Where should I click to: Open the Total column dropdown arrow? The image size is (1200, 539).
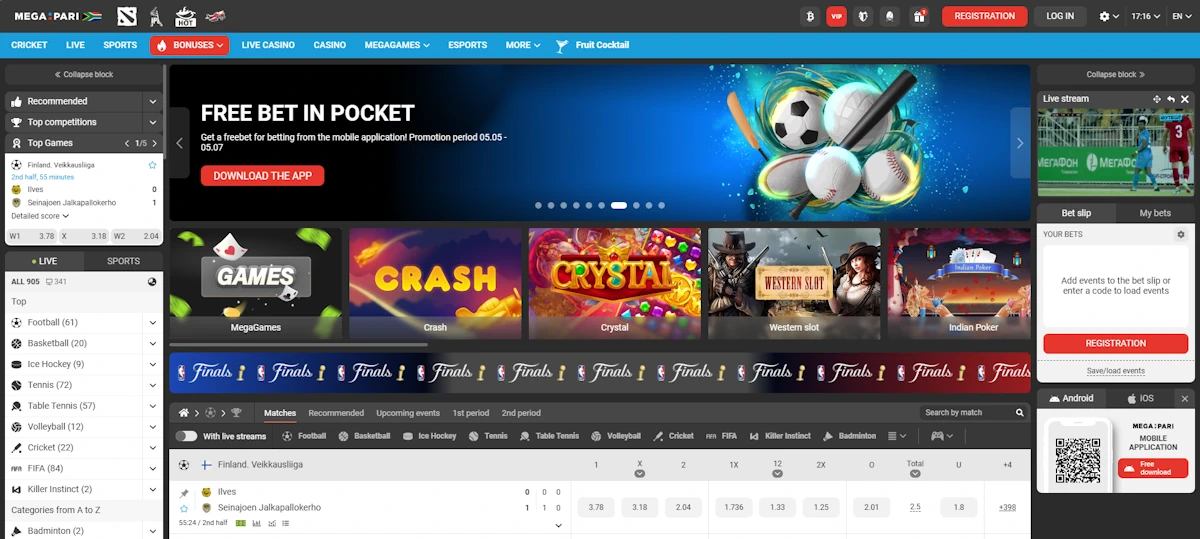(x=915, y=474)
